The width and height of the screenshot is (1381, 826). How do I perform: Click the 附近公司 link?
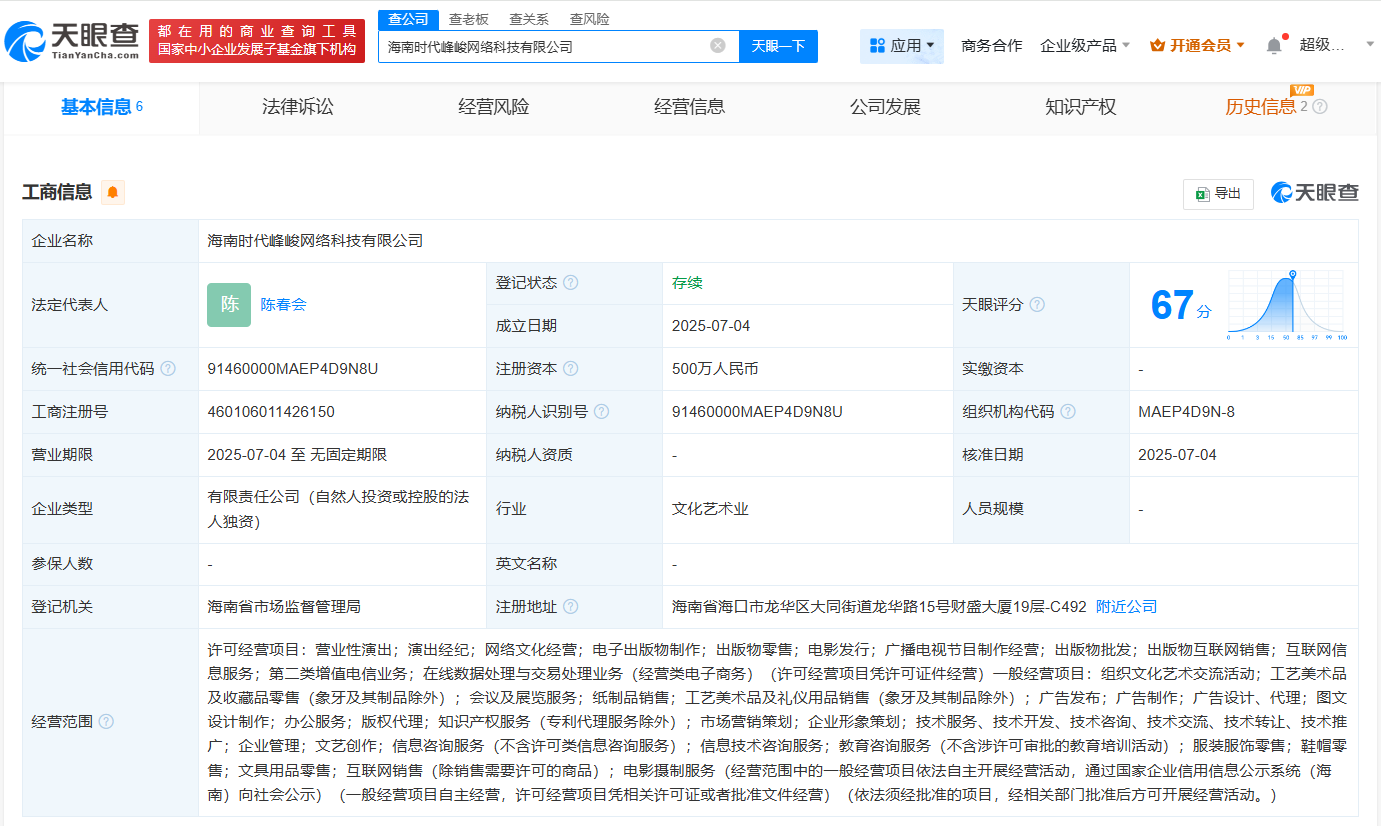[1126, 607]
